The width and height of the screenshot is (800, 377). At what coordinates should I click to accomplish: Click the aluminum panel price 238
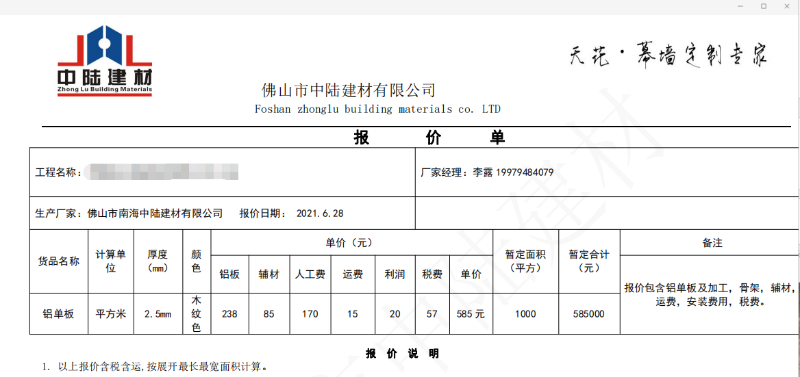[x=230, y=314]
